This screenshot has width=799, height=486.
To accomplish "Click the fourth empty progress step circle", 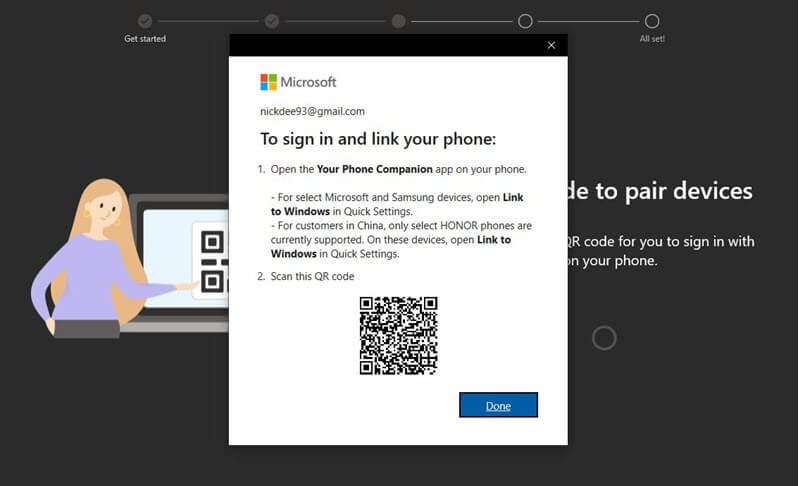I will [x=525, y=21].
